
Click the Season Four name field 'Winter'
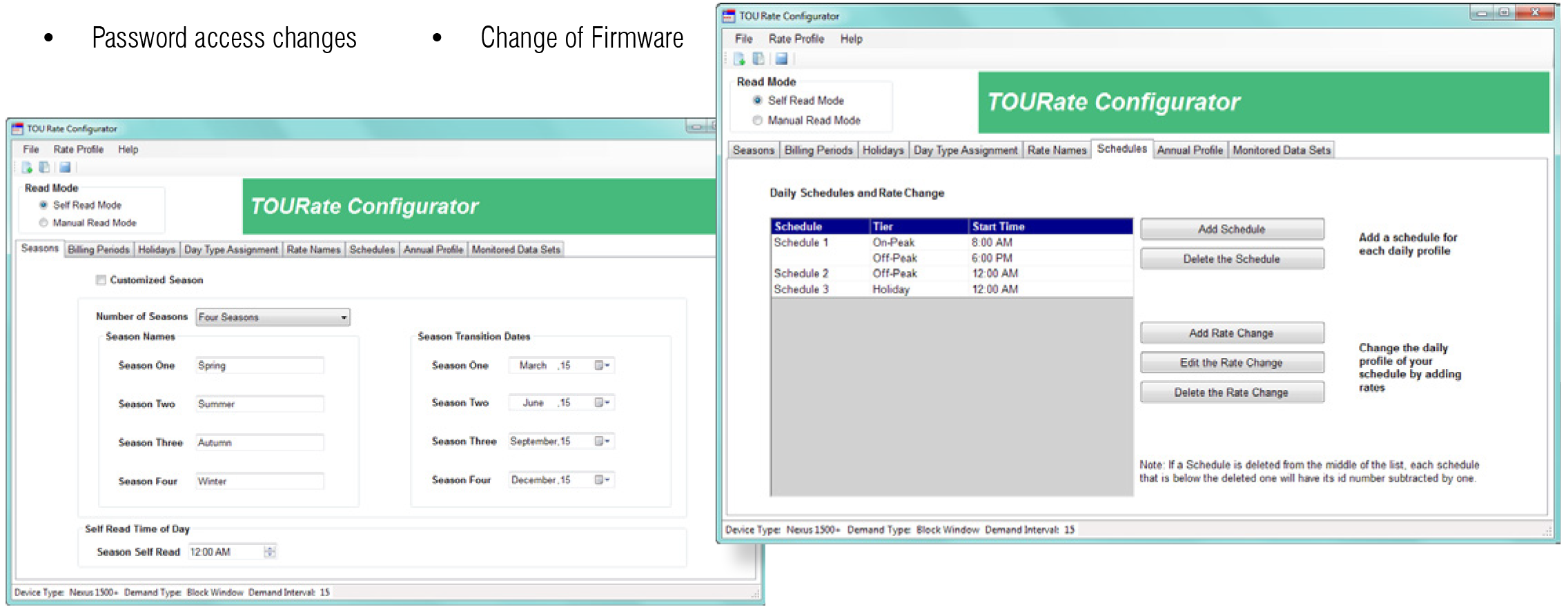click(x=259, y=481)
